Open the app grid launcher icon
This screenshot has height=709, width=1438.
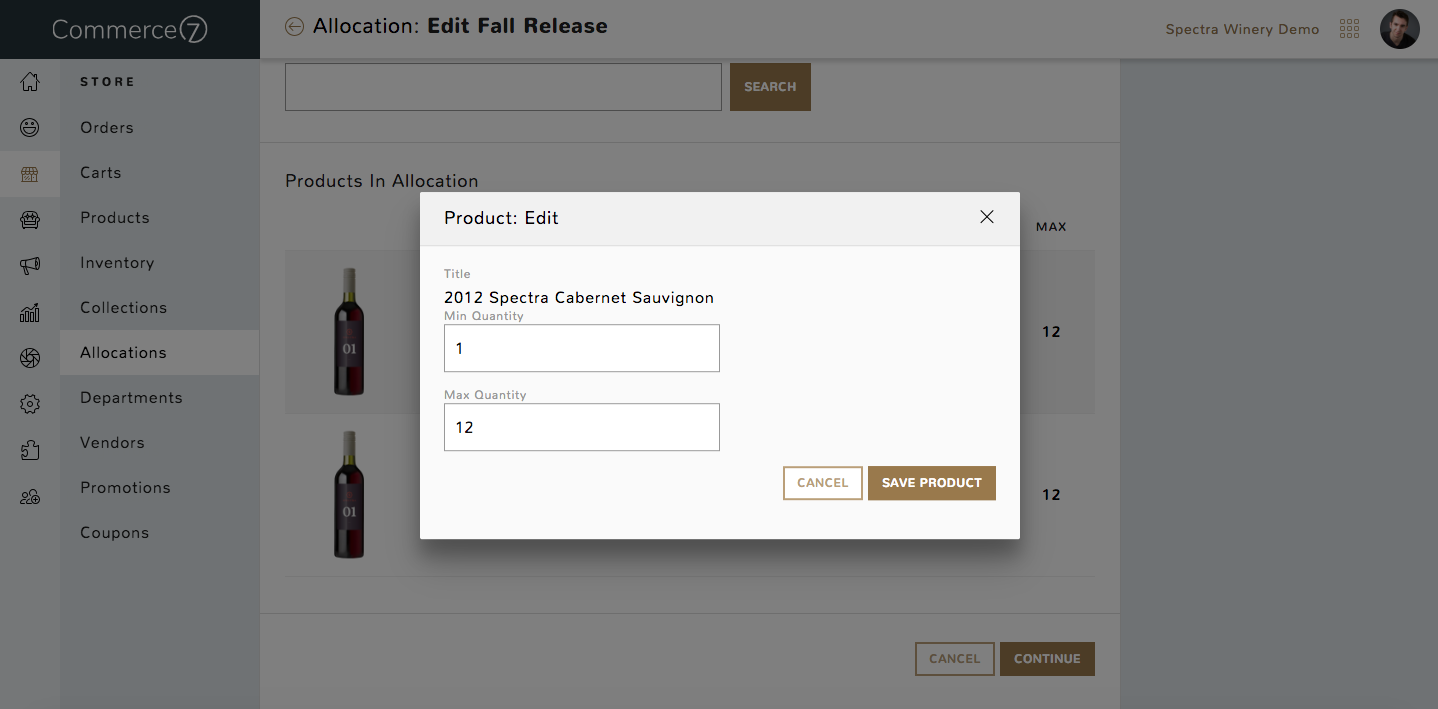click(1349, 29)
